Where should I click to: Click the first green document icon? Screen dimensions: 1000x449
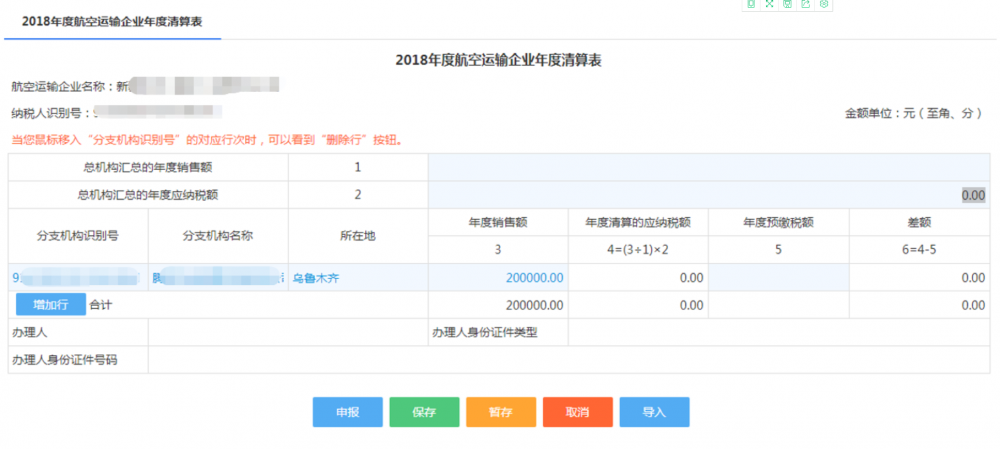751,4
